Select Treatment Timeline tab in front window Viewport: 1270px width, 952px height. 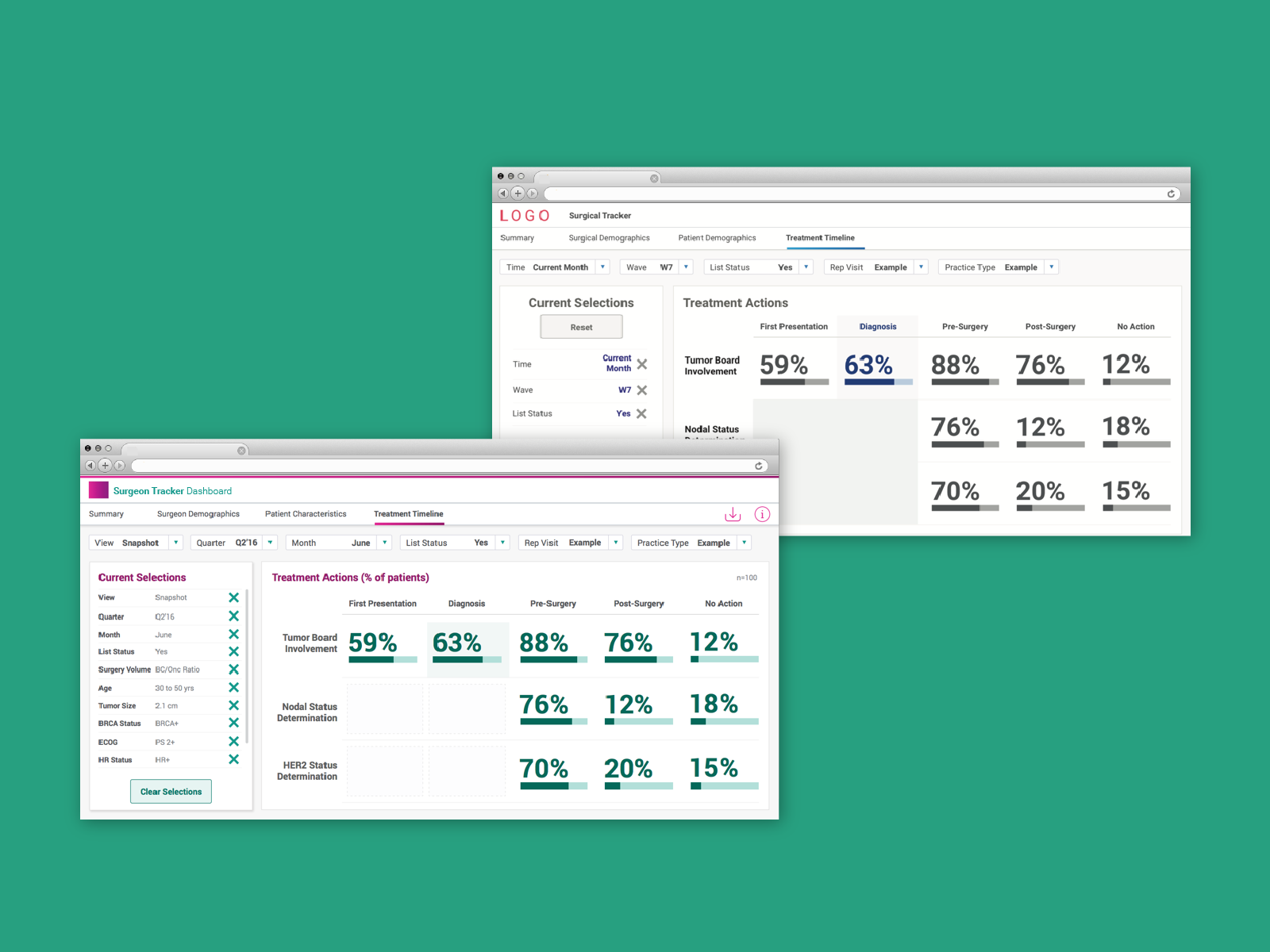(409, 514)
